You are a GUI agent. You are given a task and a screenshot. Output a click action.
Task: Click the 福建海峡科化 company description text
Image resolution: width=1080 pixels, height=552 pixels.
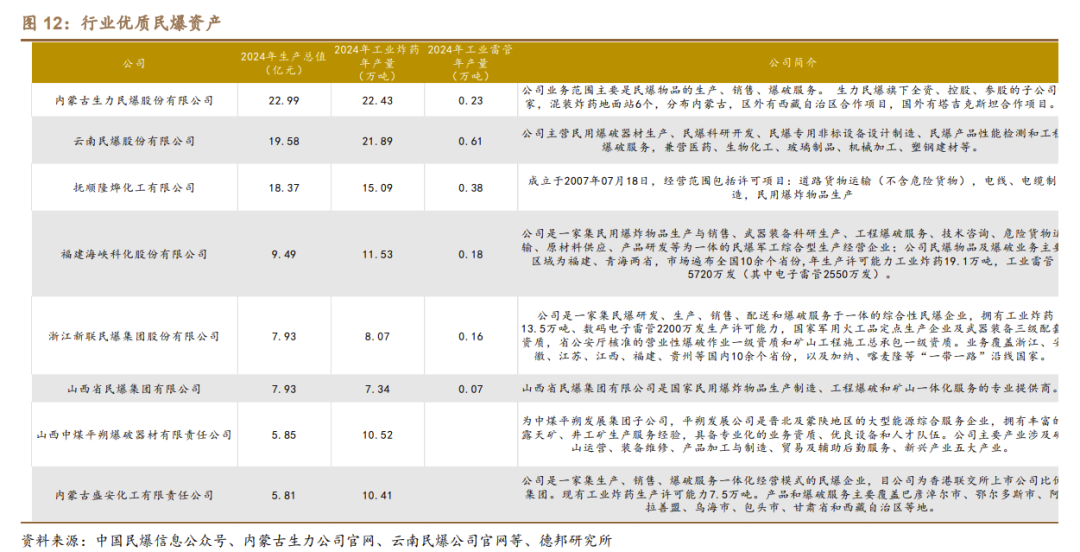[x=789, y=254]
